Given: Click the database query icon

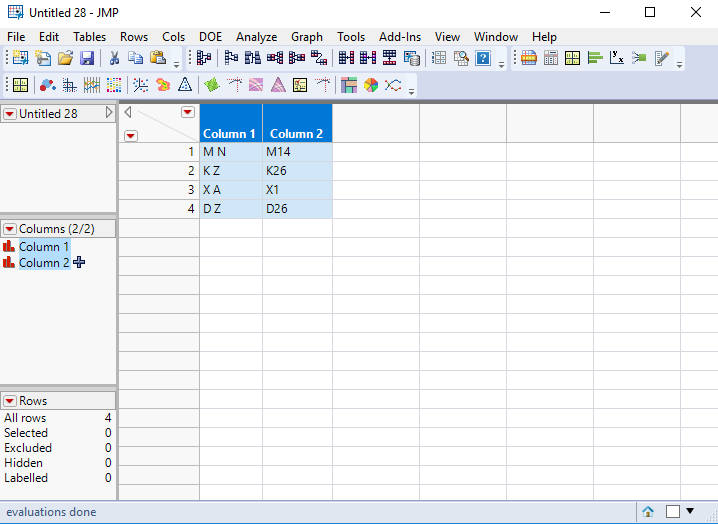Looking at the screenshot, I should pos(412,58).
